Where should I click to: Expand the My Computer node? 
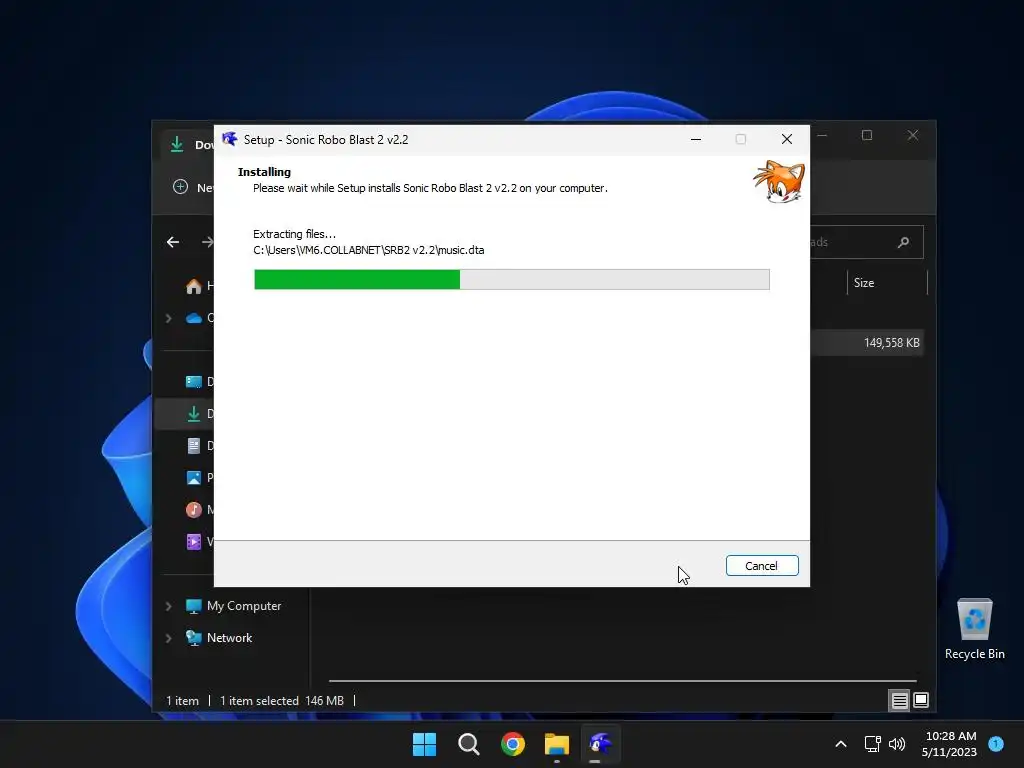click(x=168, y=606)
